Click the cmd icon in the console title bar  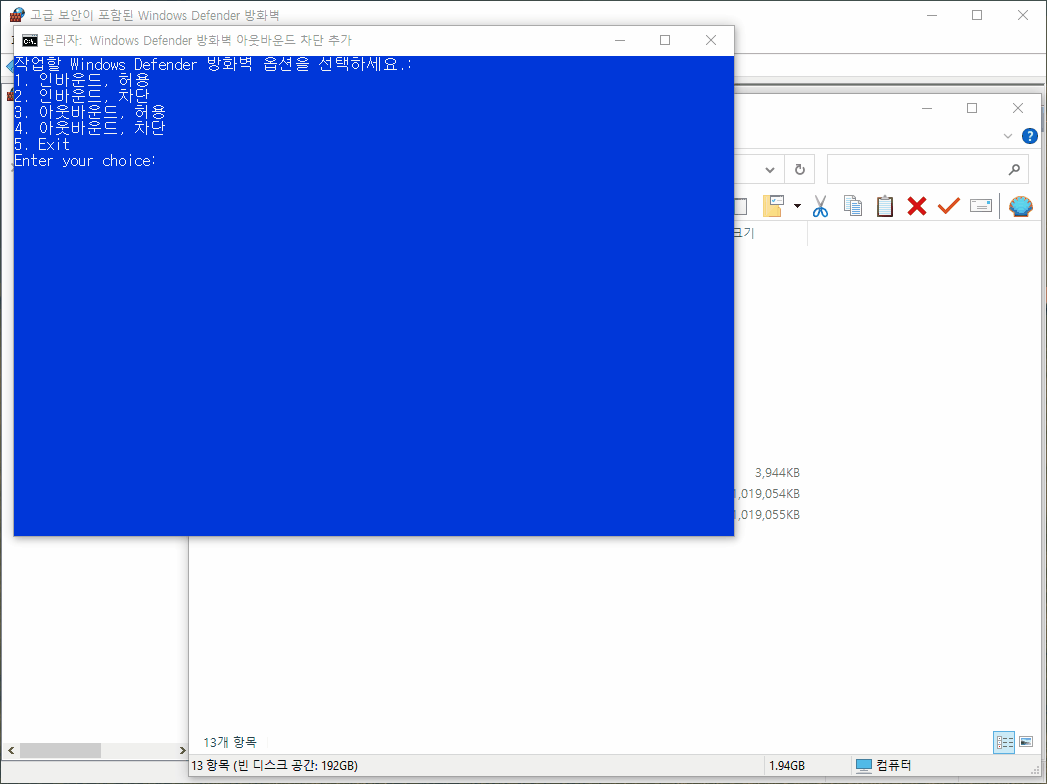tap(29, 41)
